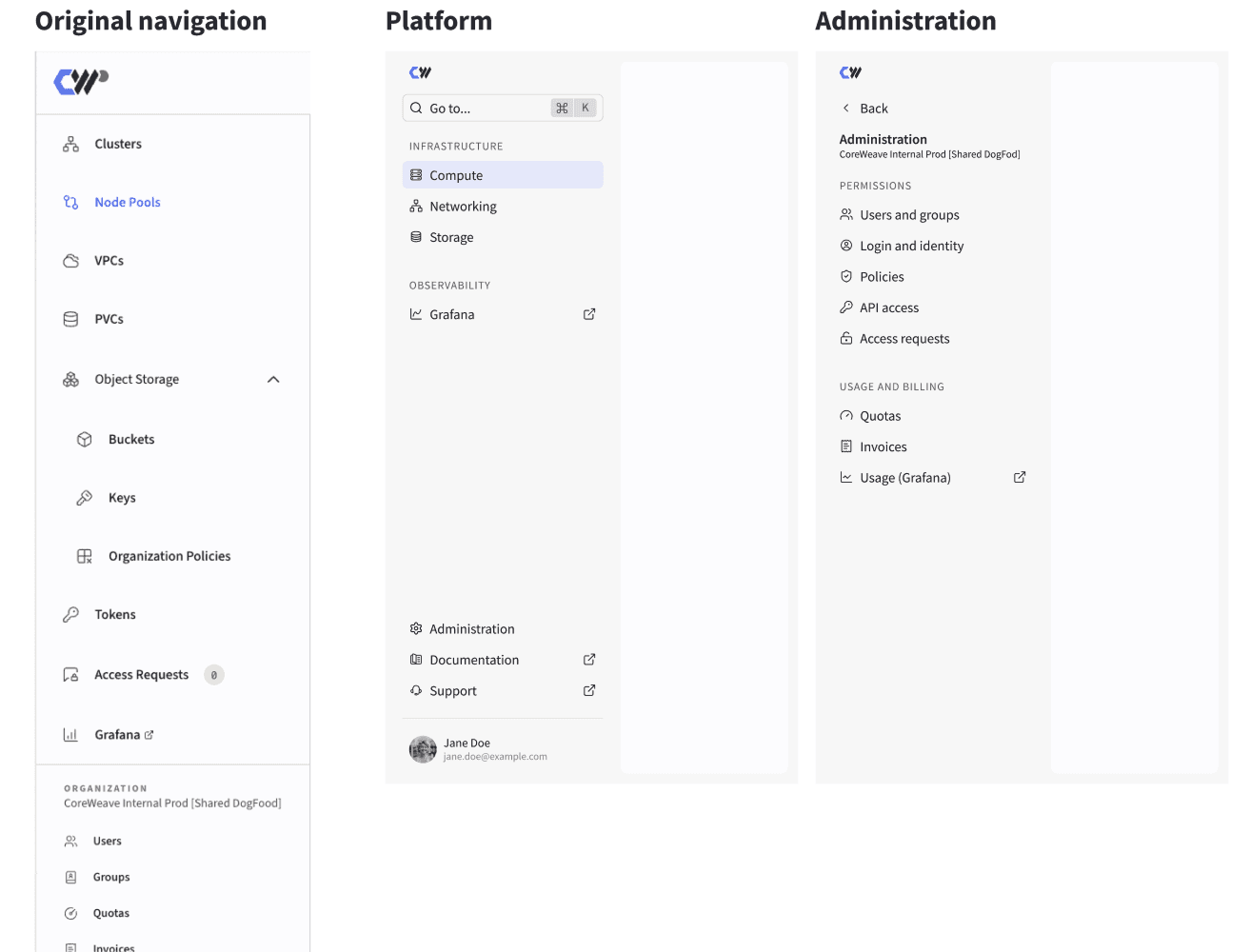Select Access requests in Permissions
This screenshot has height=952, width=1251.
(903, 338)
